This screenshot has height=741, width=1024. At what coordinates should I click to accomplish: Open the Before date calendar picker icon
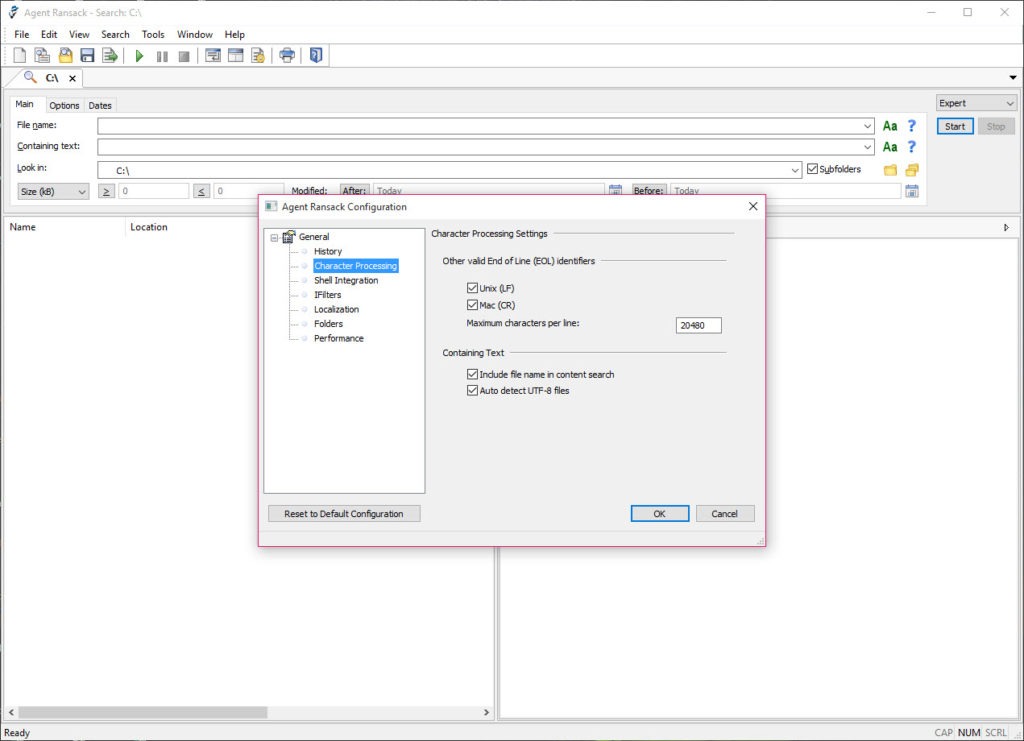(912, 191)
